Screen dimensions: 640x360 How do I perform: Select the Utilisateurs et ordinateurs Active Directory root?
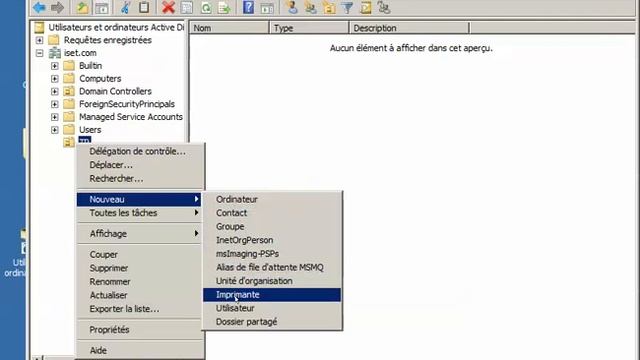click(x=116, y=27)
